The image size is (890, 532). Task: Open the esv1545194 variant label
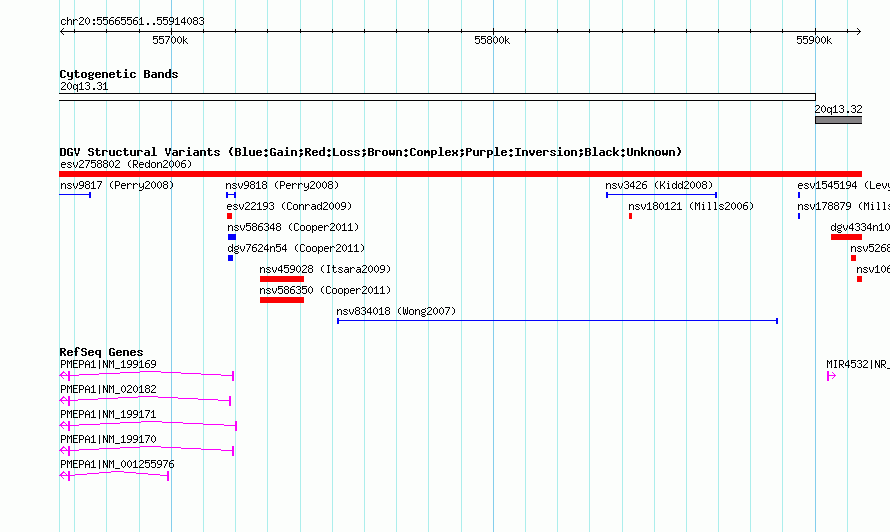[x=843, y=185]
